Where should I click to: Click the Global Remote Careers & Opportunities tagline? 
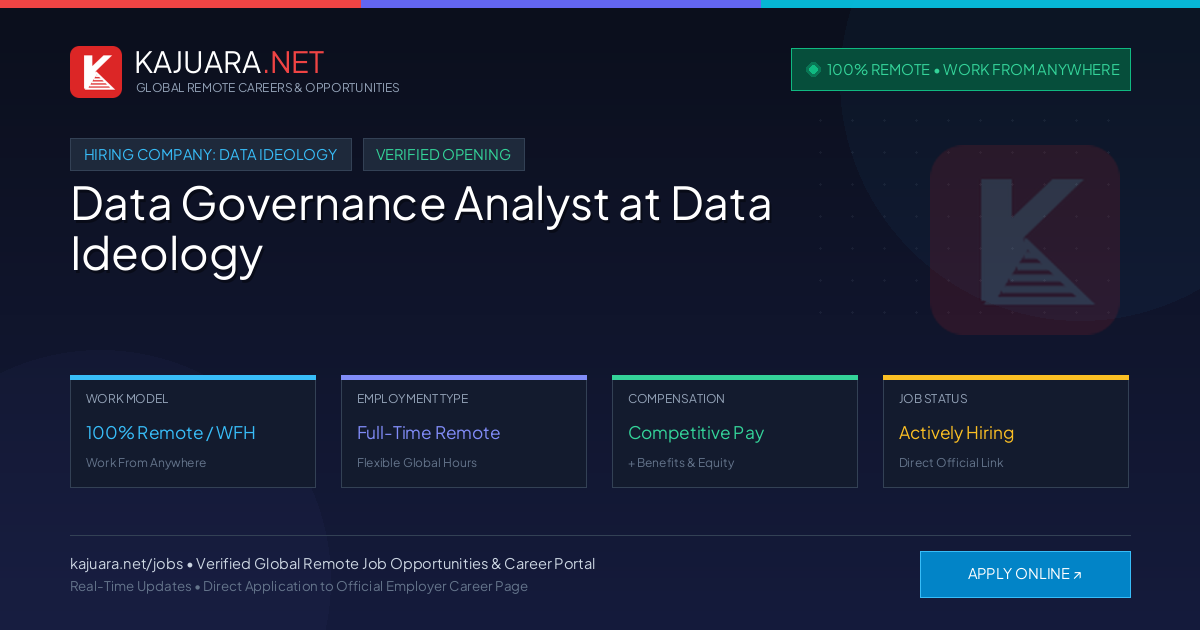pos(268,88)
